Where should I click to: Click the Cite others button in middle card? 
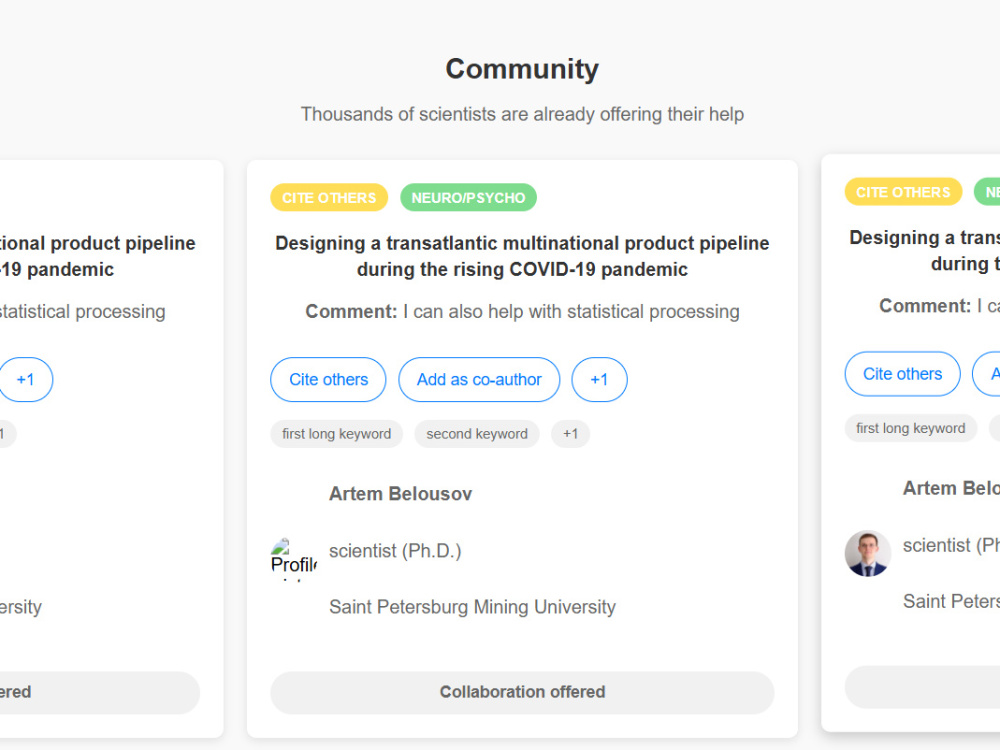tap(328, 379)
